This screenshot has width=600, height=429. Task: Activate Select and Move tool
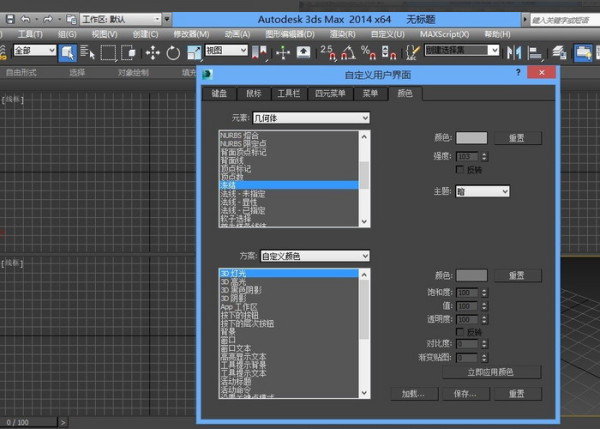point(153,52)
